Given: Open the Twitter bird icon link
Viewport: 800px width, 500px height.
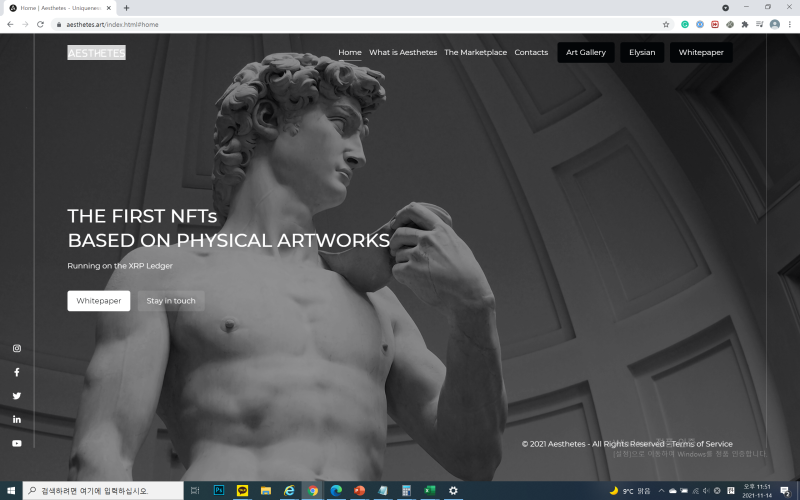Looking at the screenshot, I should [x=17, y=396].
